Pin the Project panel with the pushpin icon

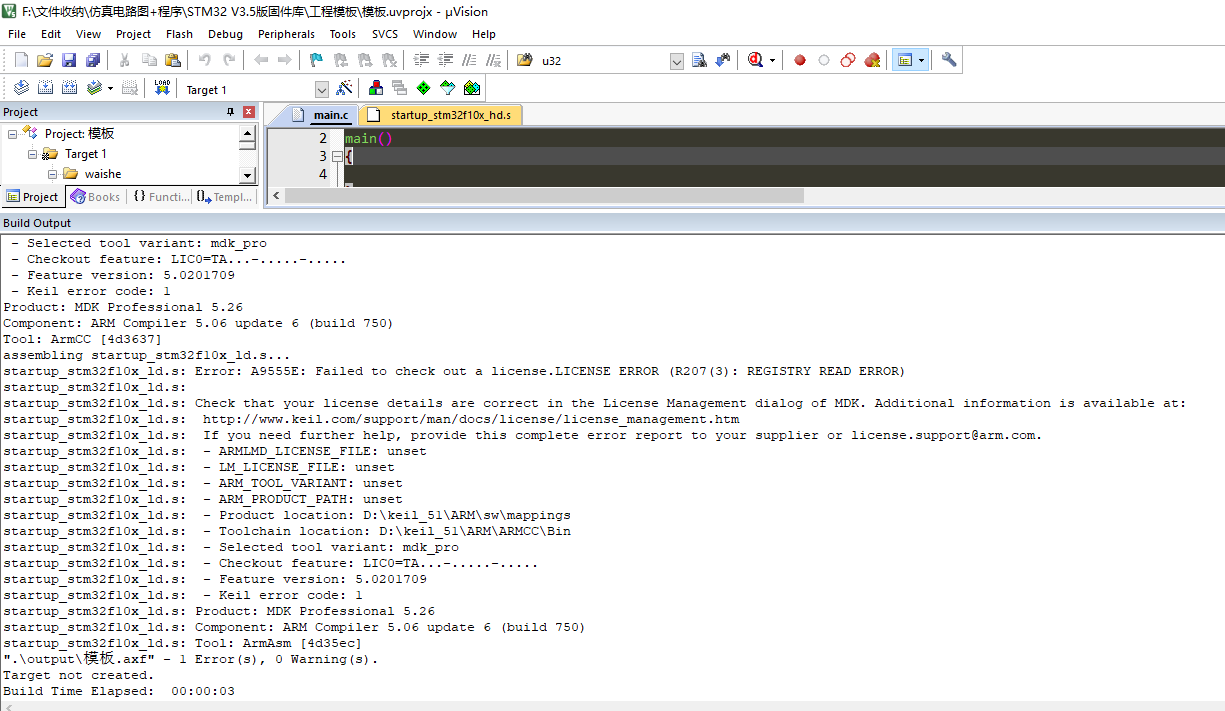[x=231, y=112]
